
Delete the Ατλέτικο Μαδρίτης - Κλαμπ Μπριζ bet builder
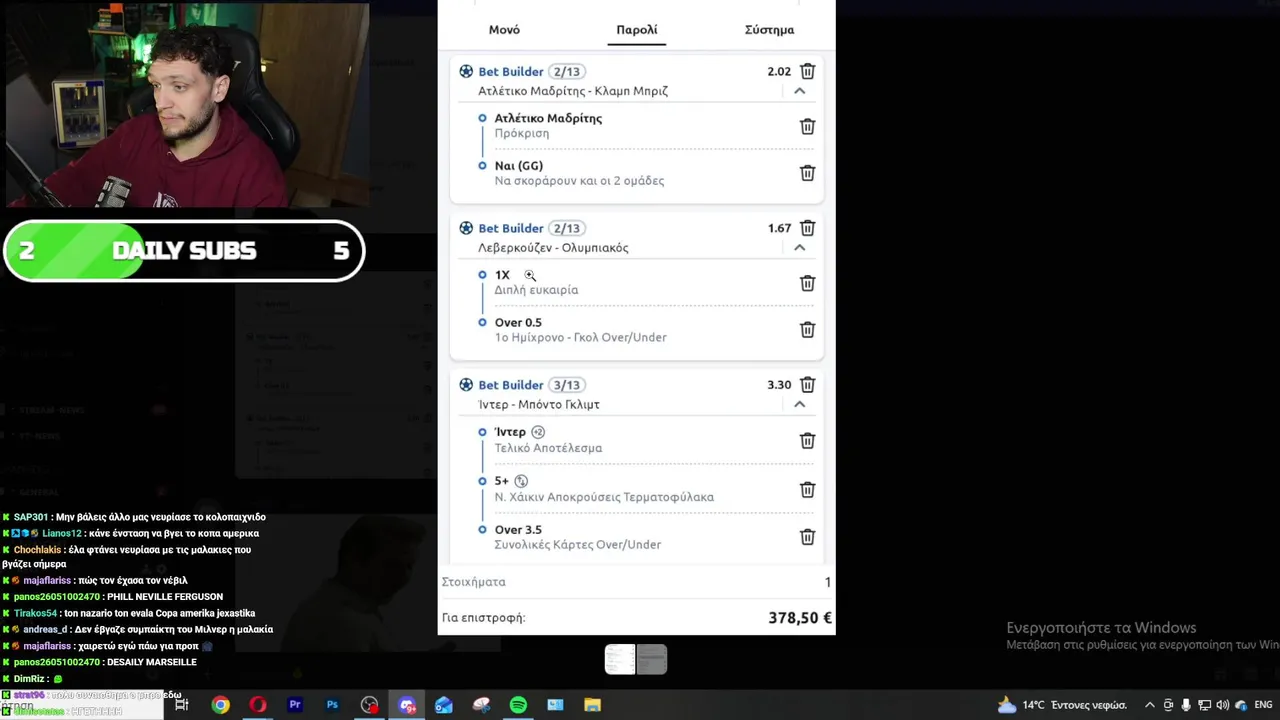(807, 71)
